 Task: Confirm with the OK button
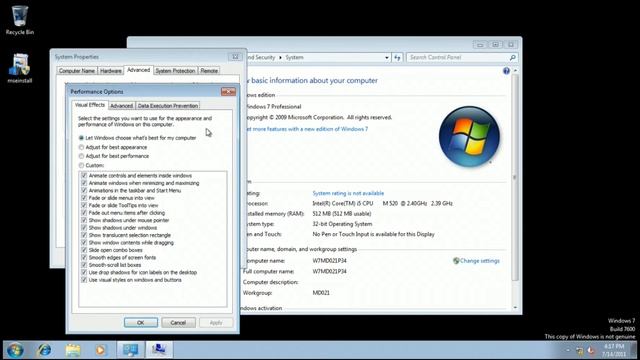coord(141,322)
